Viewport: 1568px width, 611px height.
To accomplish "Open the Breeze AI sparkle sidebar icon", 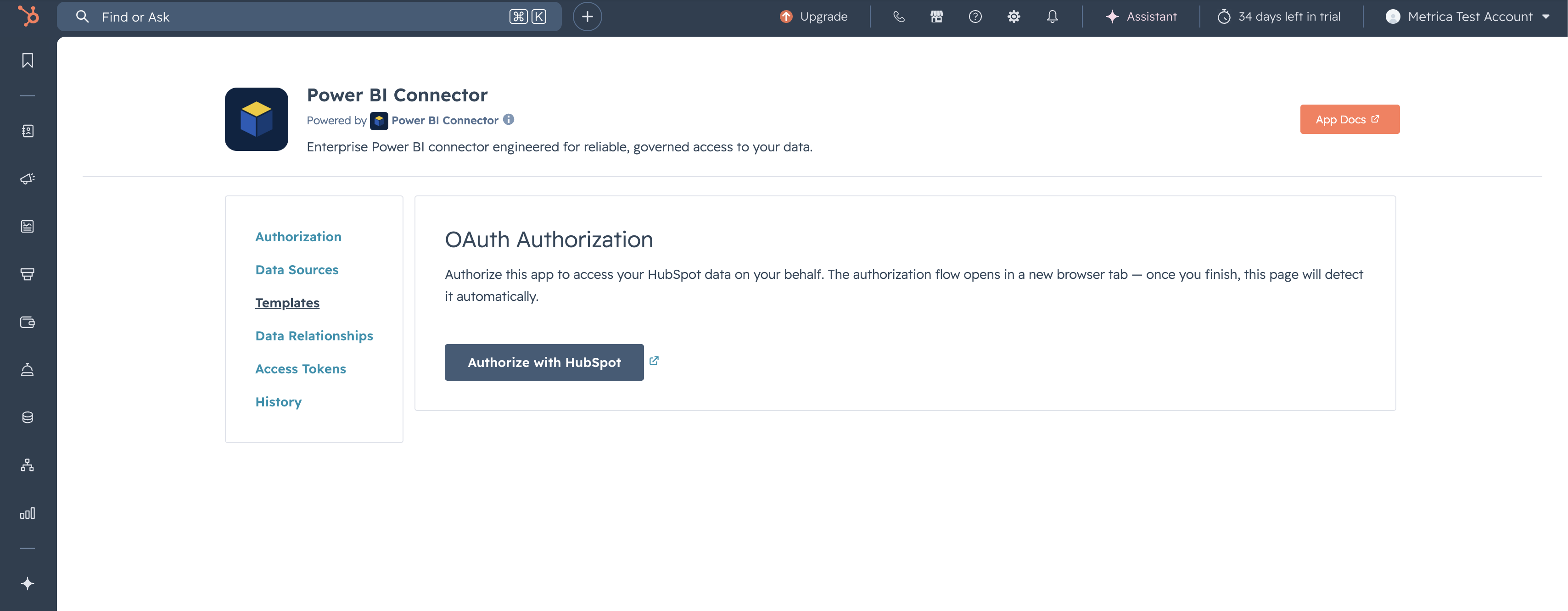I will [28, 583].
